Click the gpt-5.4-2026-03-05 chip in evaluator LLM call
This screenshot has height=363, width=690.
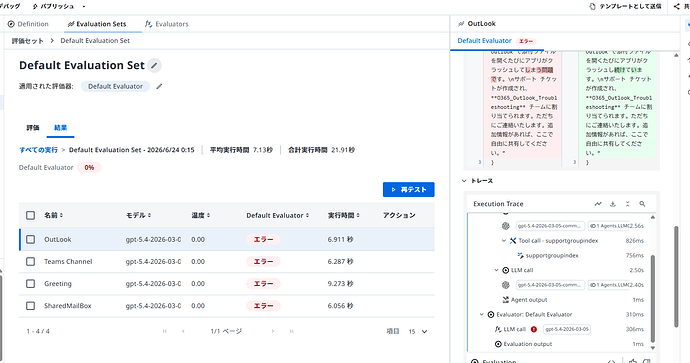567,329
